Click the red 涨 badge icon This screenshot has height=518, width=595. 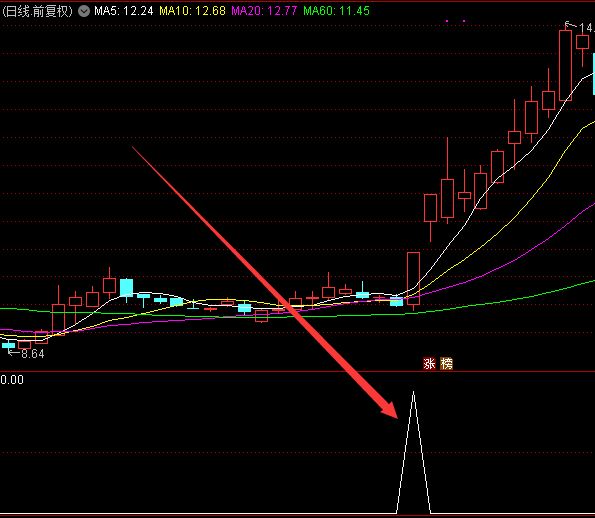coord(429,364)
